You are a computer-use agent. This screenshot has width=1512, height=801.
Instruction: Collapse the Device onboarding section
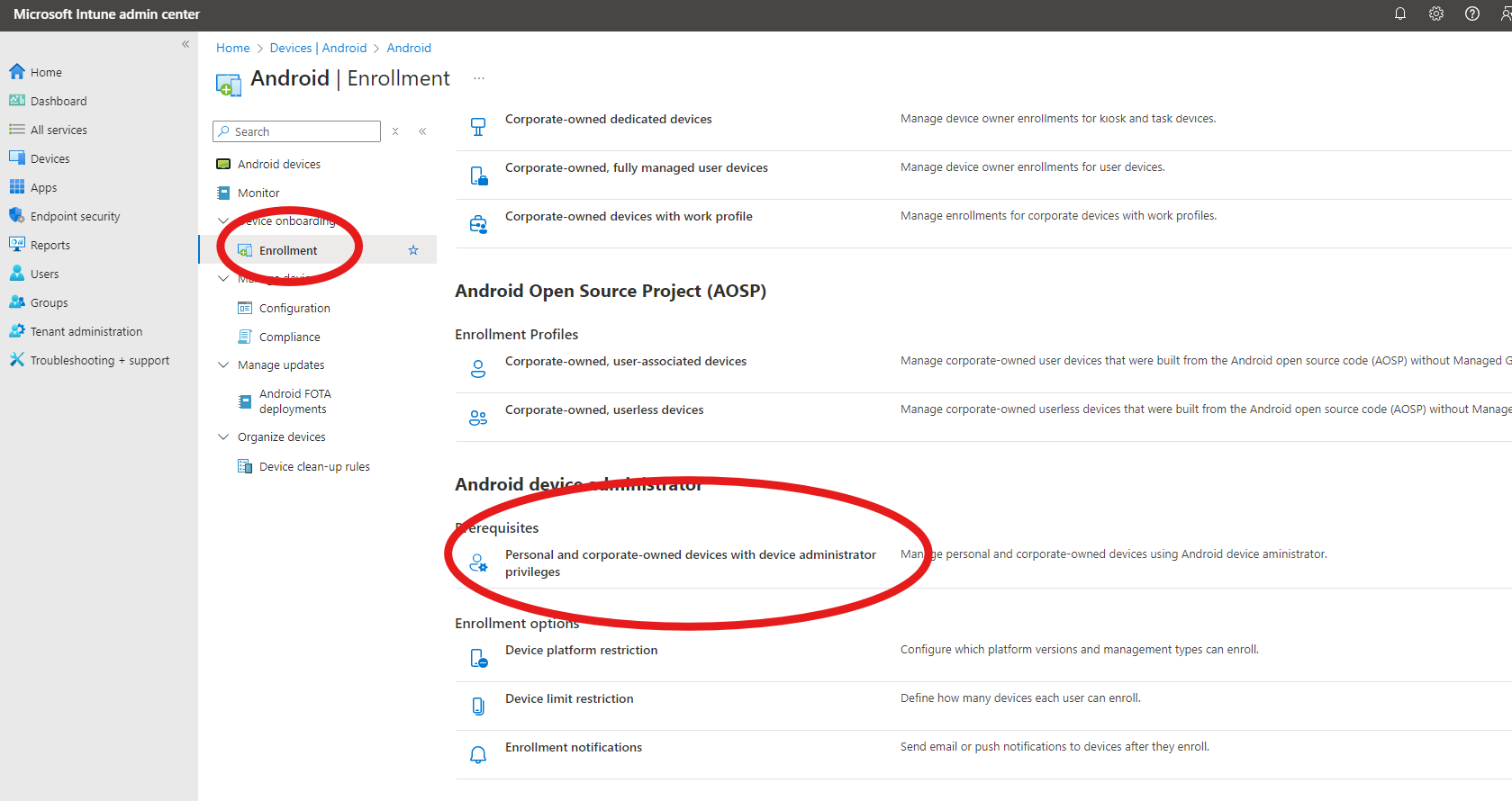(223, 220)
